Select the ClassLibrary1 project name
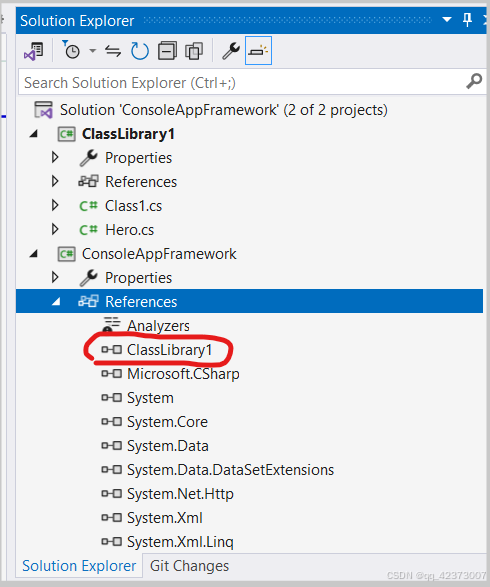This screenshot has height=587, width=490. coord(128,134)
